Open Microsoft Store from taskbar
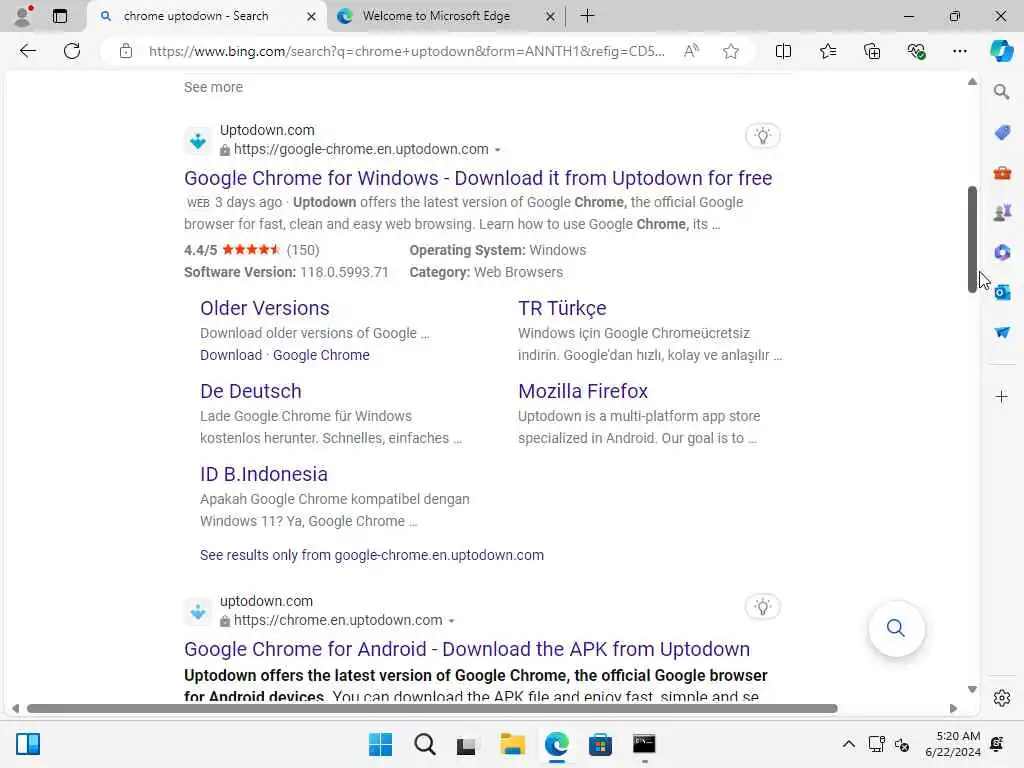The height and width of the screenshot is (768, 1024). click(600, 744)
